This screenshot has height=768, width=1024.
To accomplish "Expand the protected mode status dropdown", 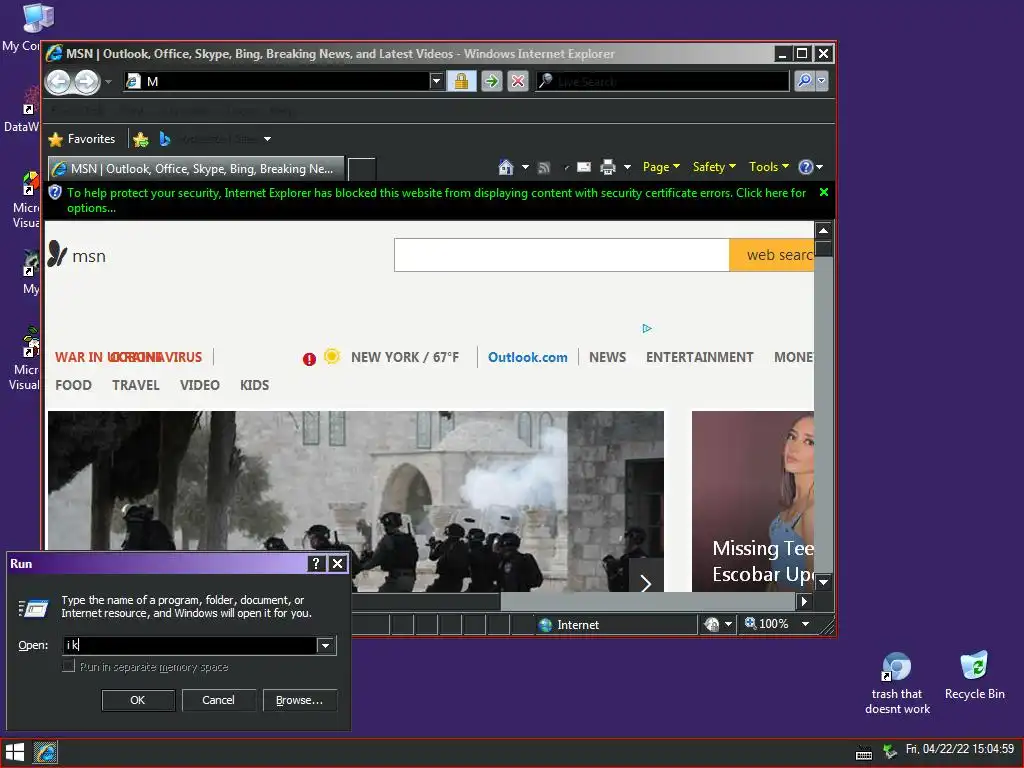I will pos(728,624).
